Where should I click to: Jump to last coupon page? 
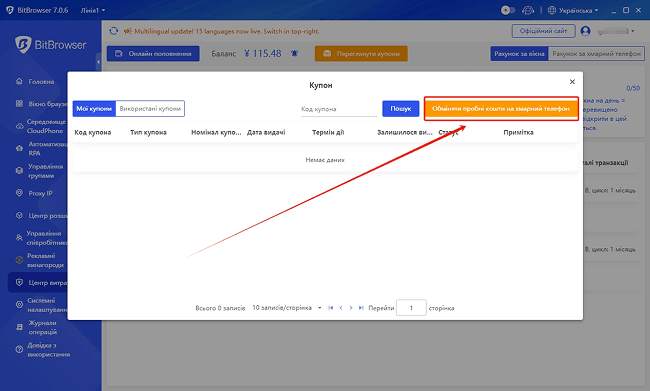pos(361,308)
